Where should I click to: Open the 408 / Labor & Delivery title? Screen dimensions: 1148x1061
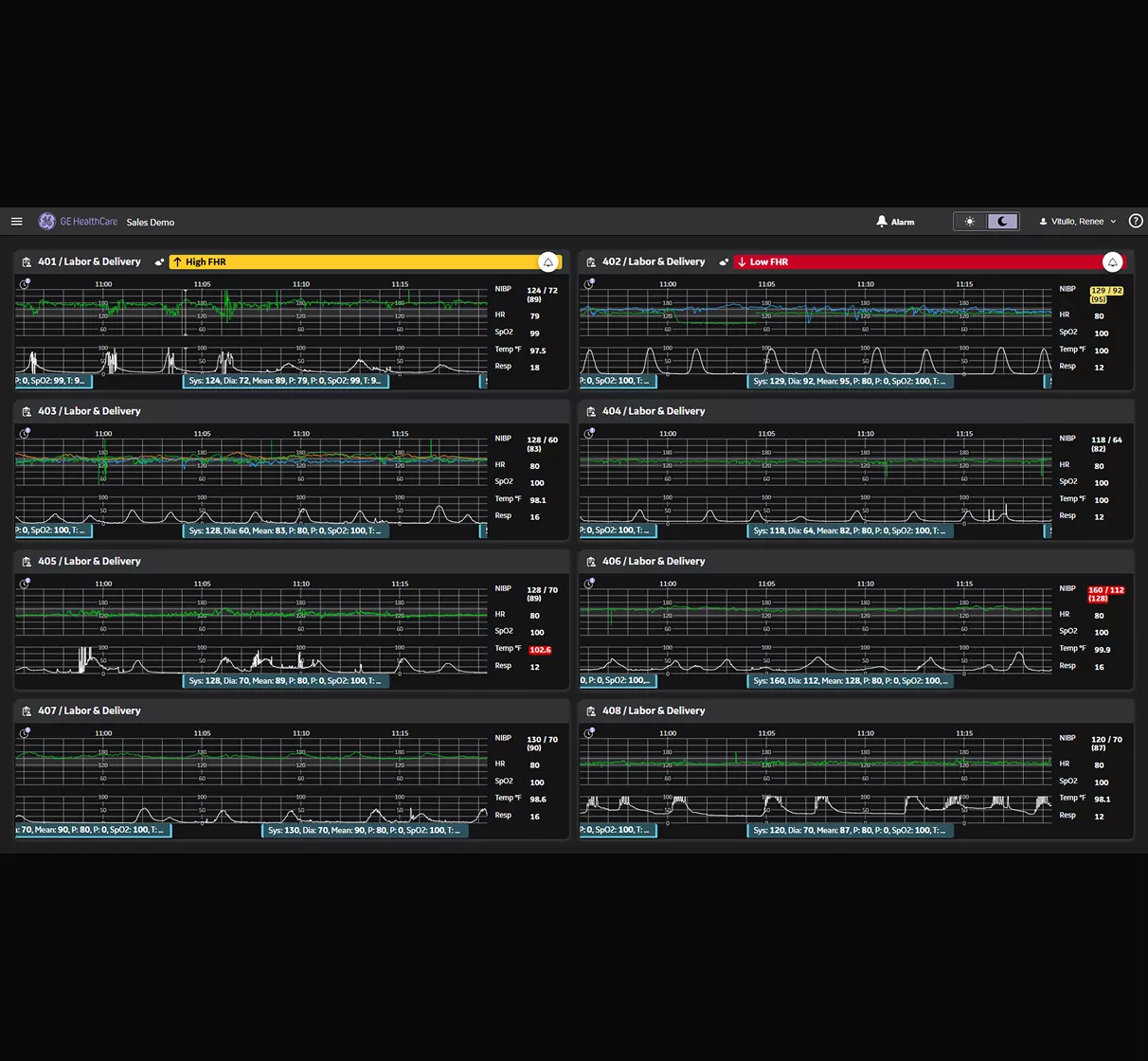click(654, 710)
